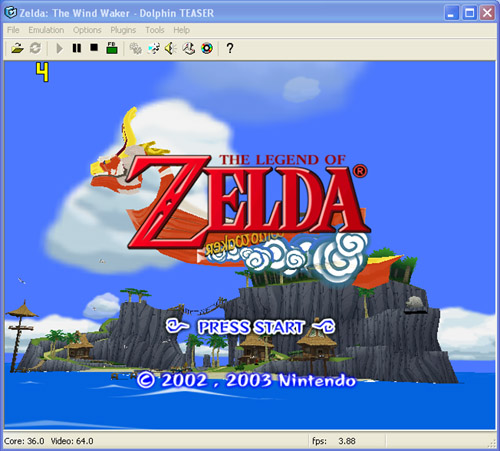
Task: Click the fps 3.88 status readout
Action: [x=334, y=441]
